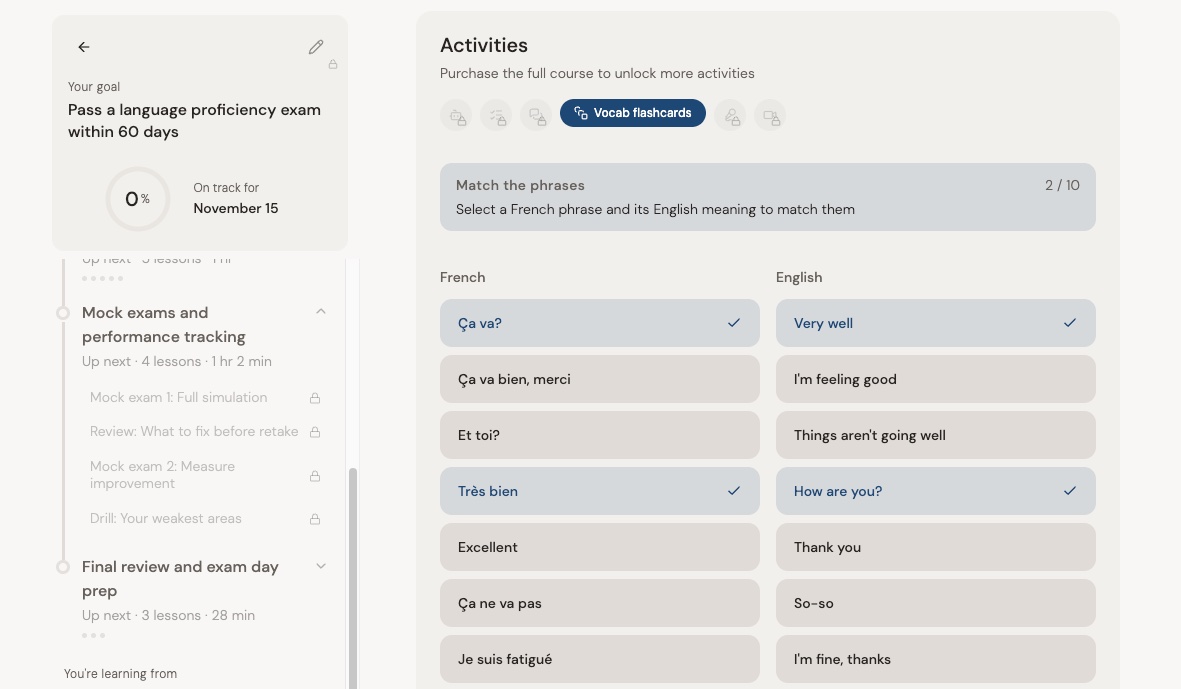Open the Vocab flashcards activity tab
This screenshot has width=1181, height=689.
[x=633, y=113]
